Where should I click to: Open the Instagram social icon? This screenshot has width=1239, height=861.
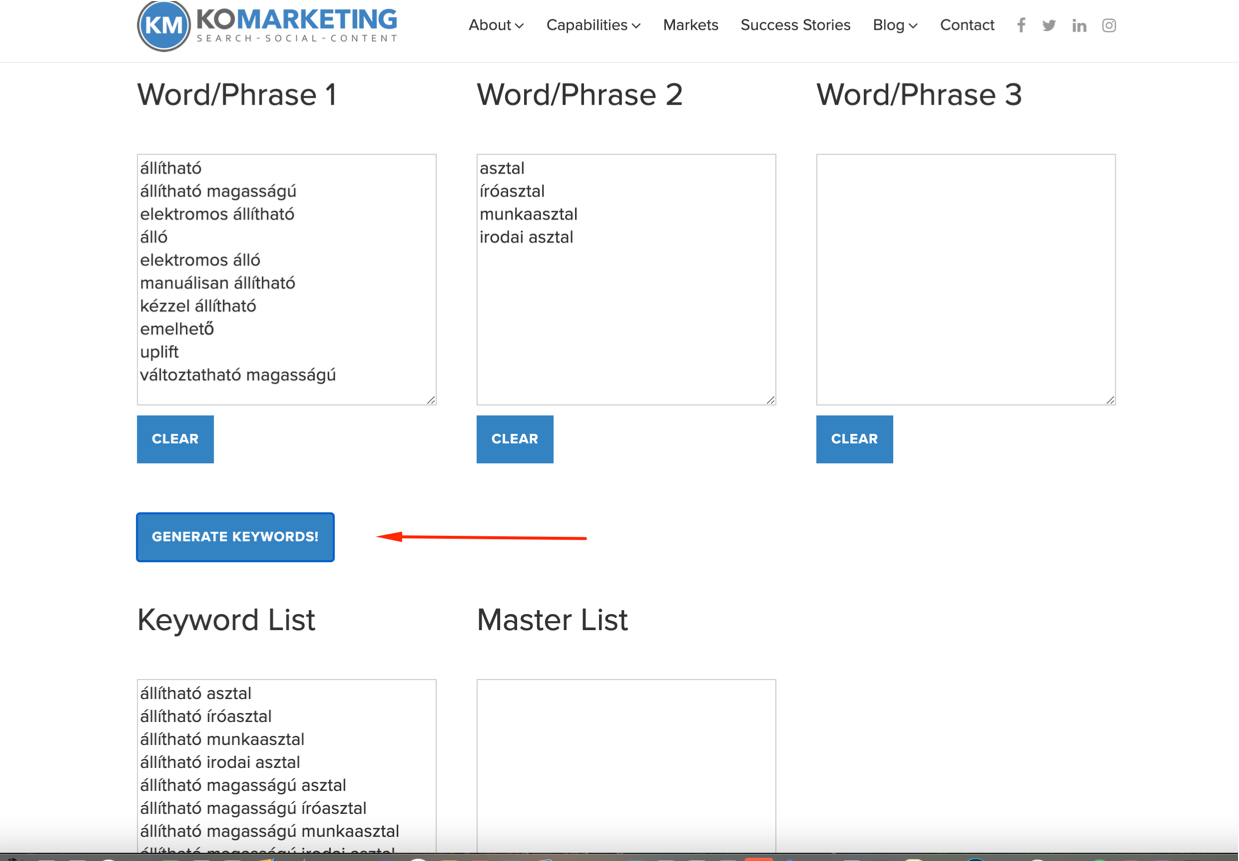pyautogui.click(x=1109, y=26)
